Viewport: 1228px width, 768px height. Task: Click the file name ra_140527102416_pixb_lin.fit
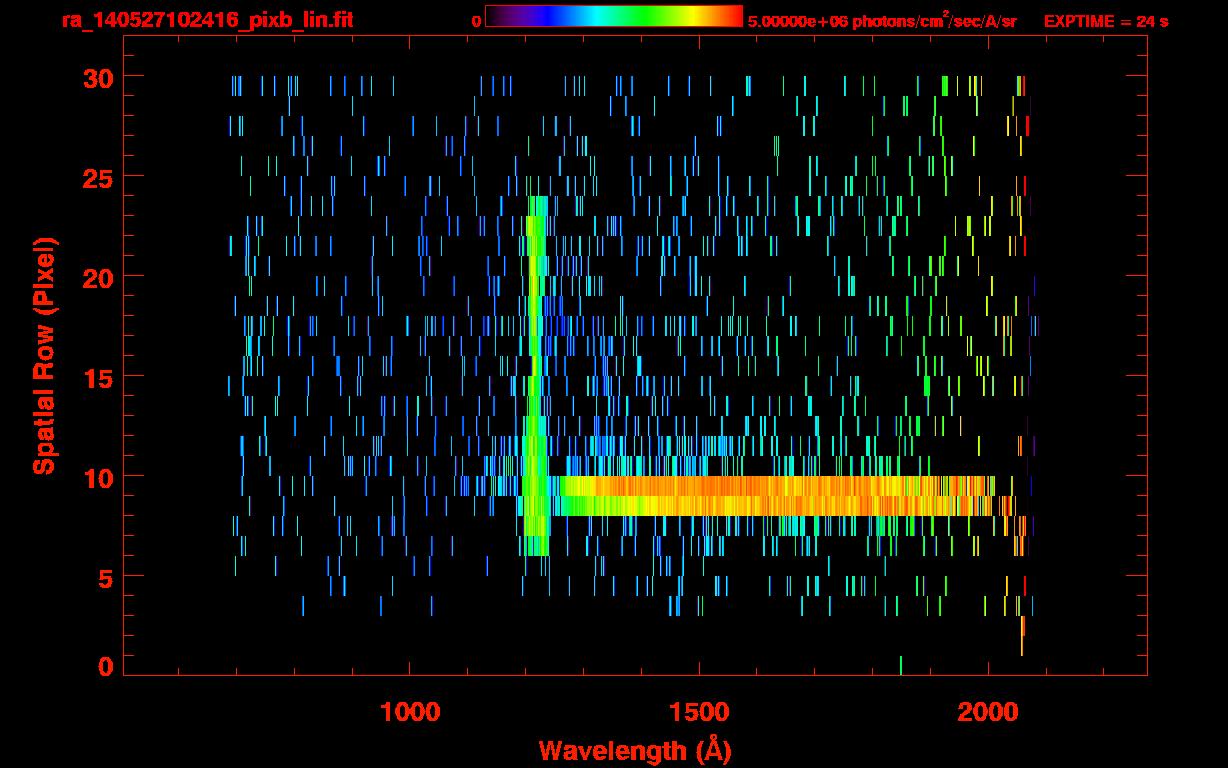pos(206,20)
